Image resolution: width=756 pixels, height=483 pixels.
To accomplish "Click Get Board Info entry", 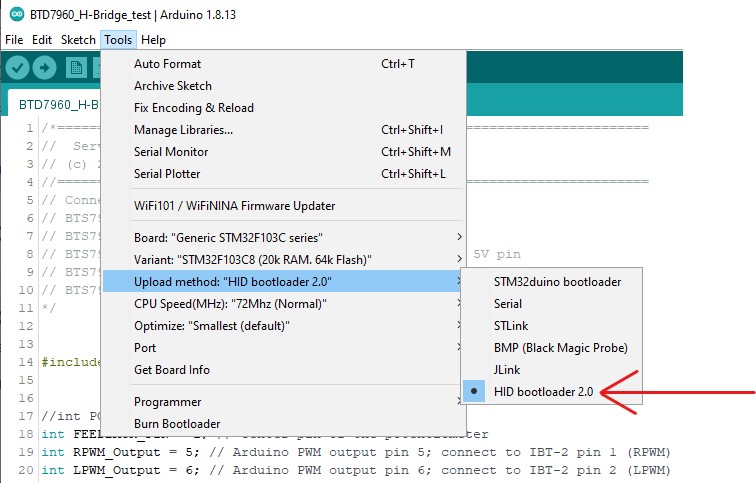I will tap(284, 370).
